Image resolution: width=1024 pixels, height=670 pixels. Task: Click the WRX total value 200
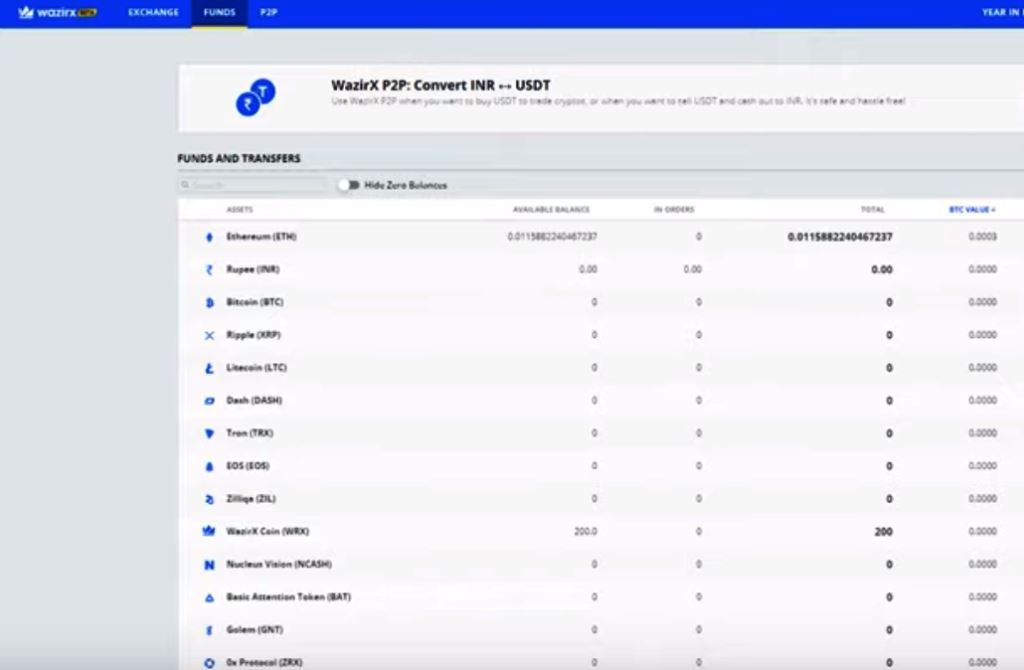coord(884,532)
